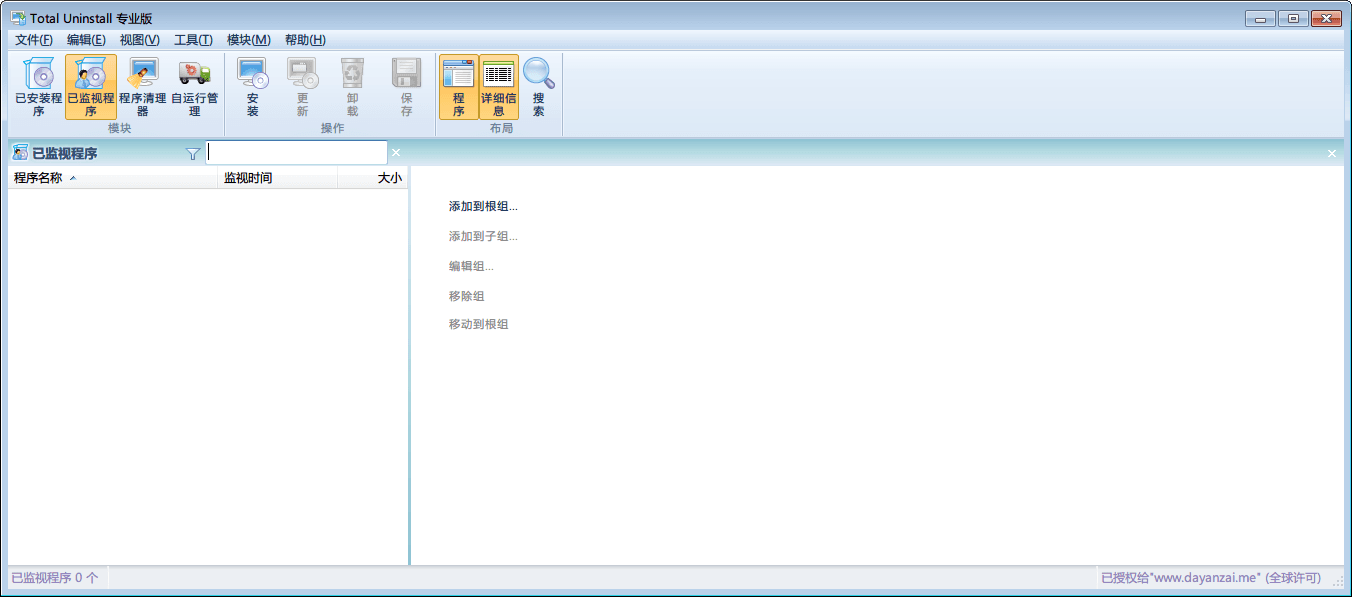Screen dimensions: 1352x597
Task: Click inside the filter search box
Action: pyautogui.click(x=296, y=152)
